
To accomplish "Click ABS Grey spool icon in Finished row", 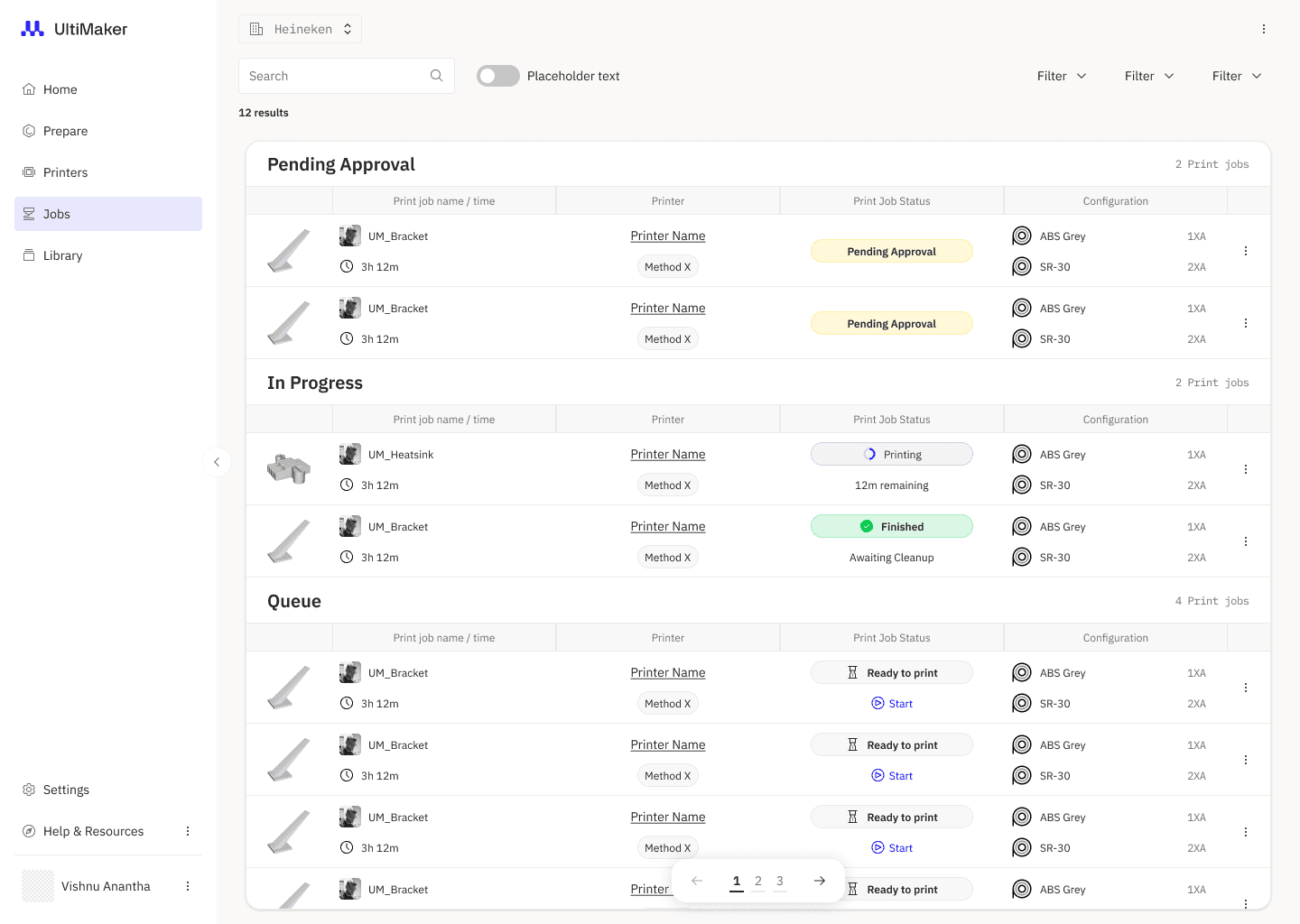I will pos(1022,527).
